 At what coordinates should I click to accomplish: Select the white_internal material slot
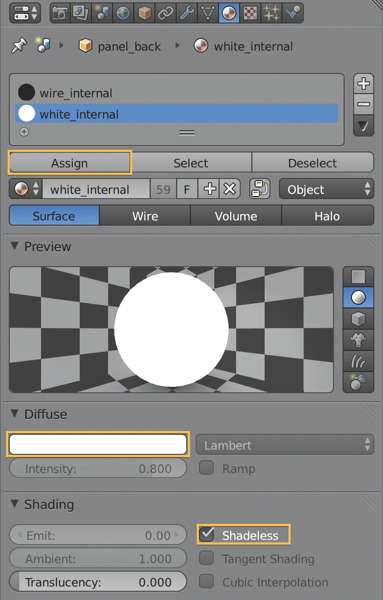point(177,114)
